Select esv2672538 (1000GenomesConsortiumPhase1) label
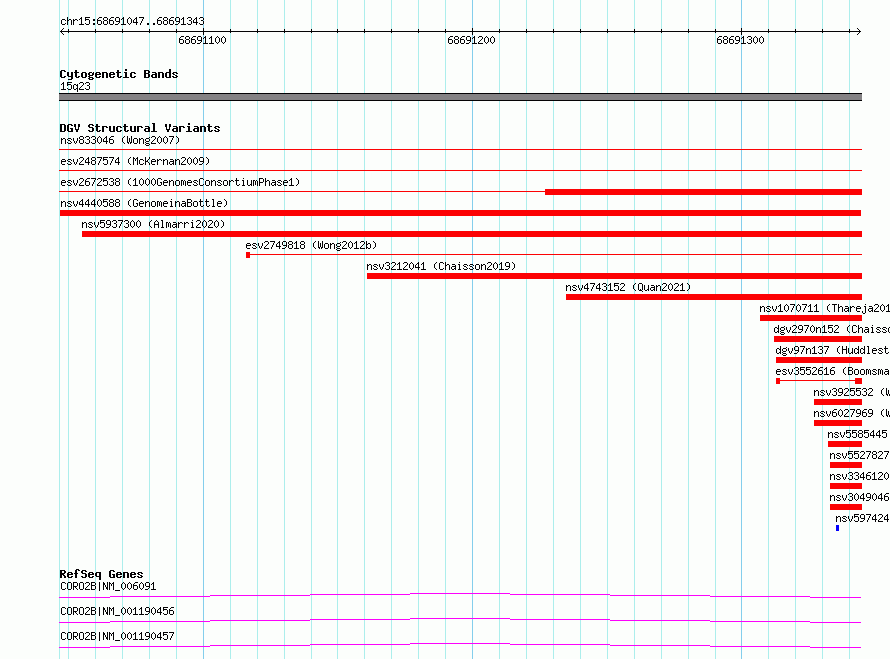 (x=180, y=182)
